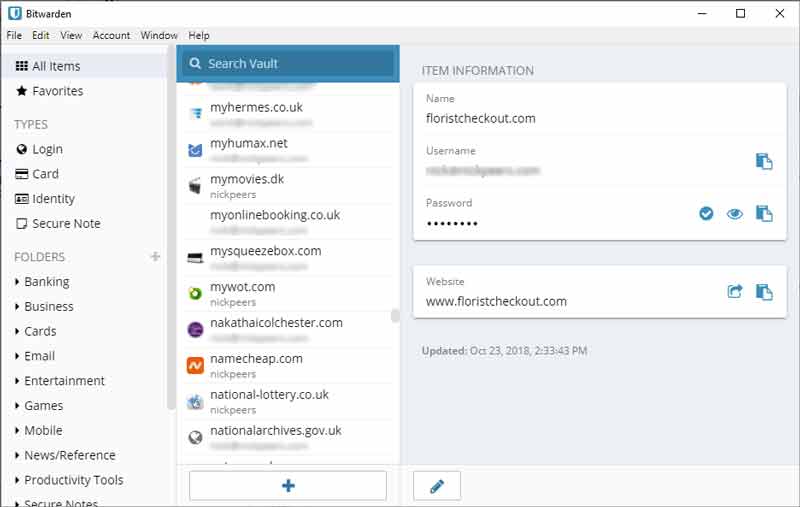Copy the password using its copy icon
This screenshot has height=507, width=800.
(x=764, y=214)
